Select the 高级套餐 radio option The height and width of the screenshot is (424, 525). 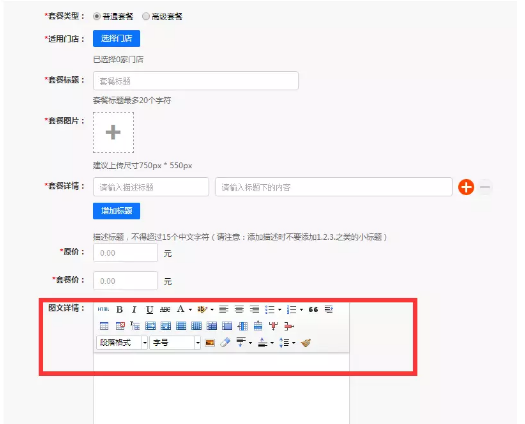pyautogui.click(x=146, y=16)
